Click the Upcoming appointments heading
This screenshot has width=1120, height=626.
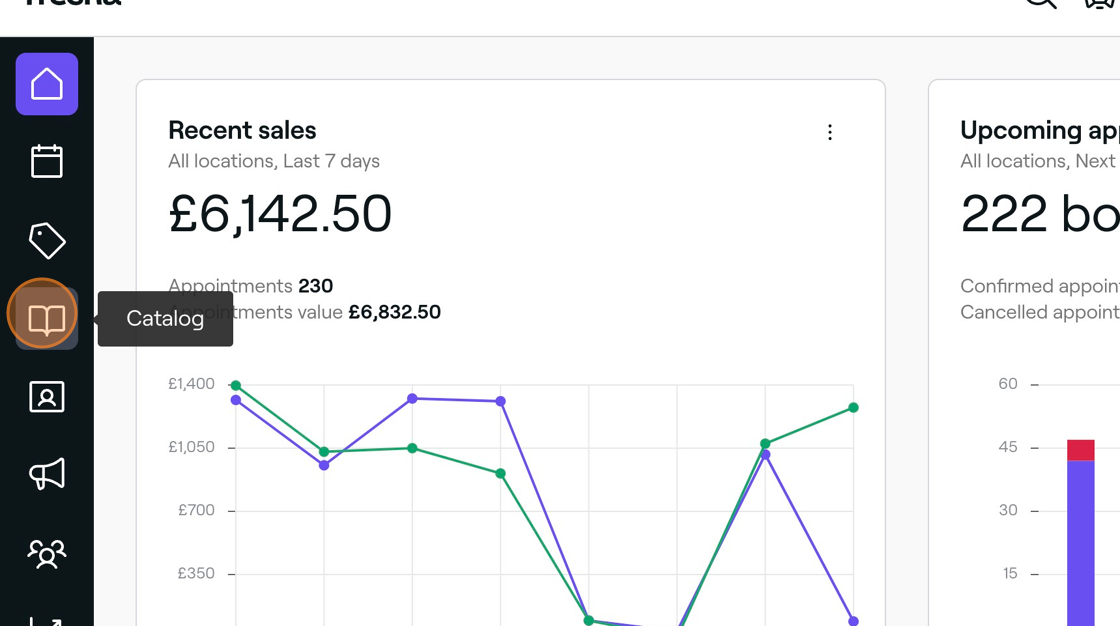click(1040, 131)
